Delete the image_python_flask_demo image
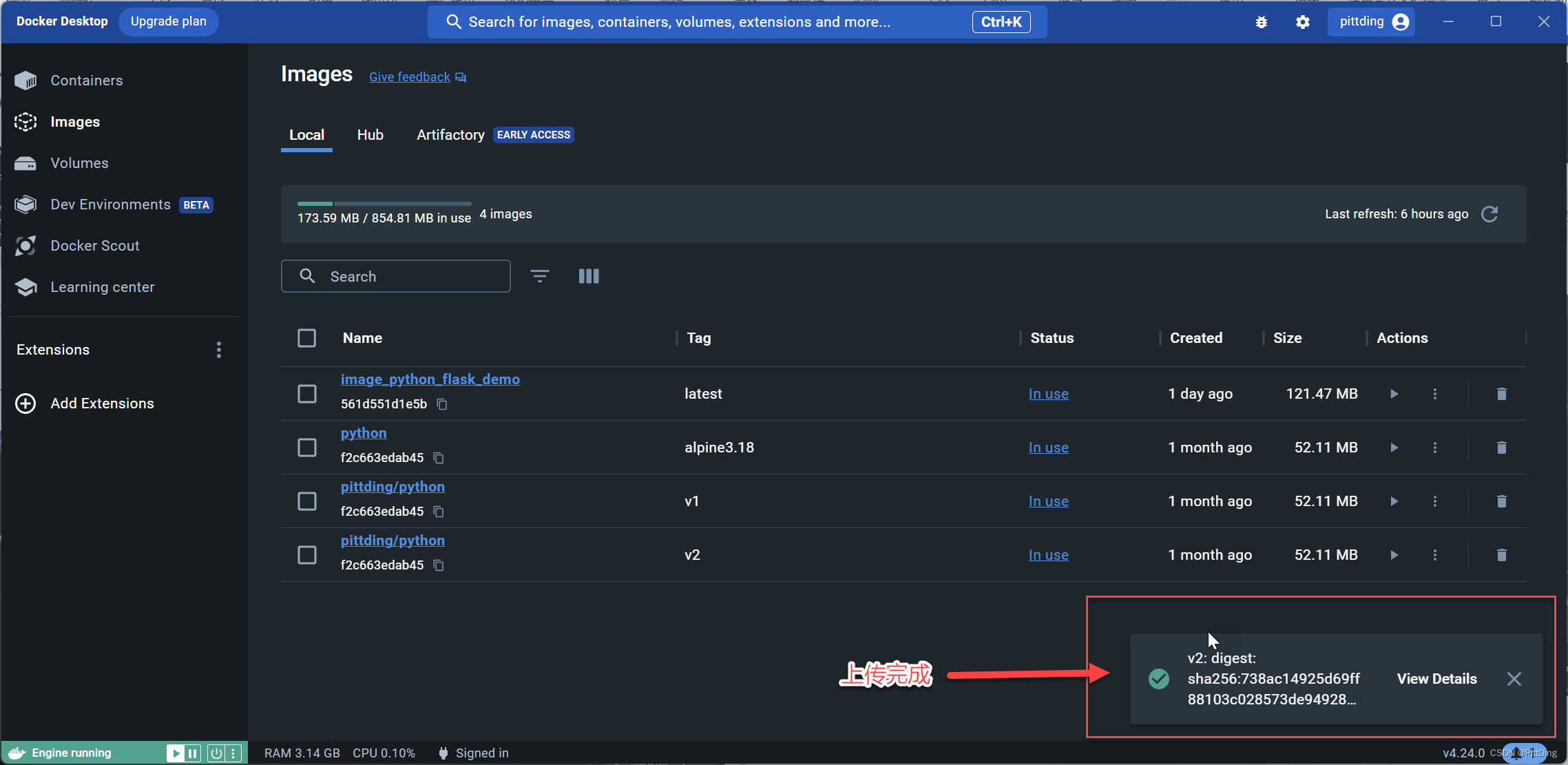1568x765 pixels. 1502,394
